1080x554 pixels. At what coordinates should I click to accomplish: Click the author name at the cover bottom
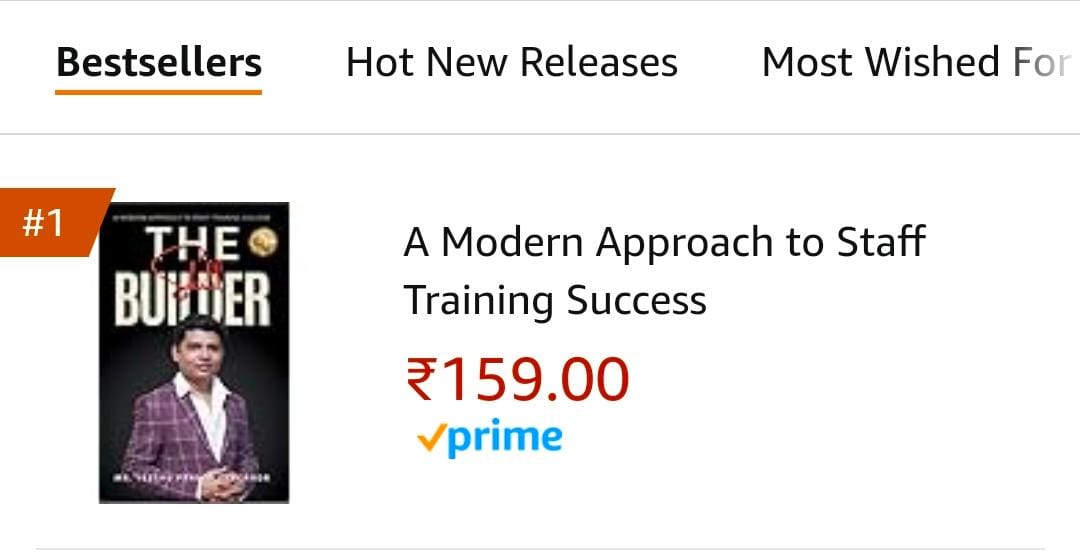tap(192, 477)
